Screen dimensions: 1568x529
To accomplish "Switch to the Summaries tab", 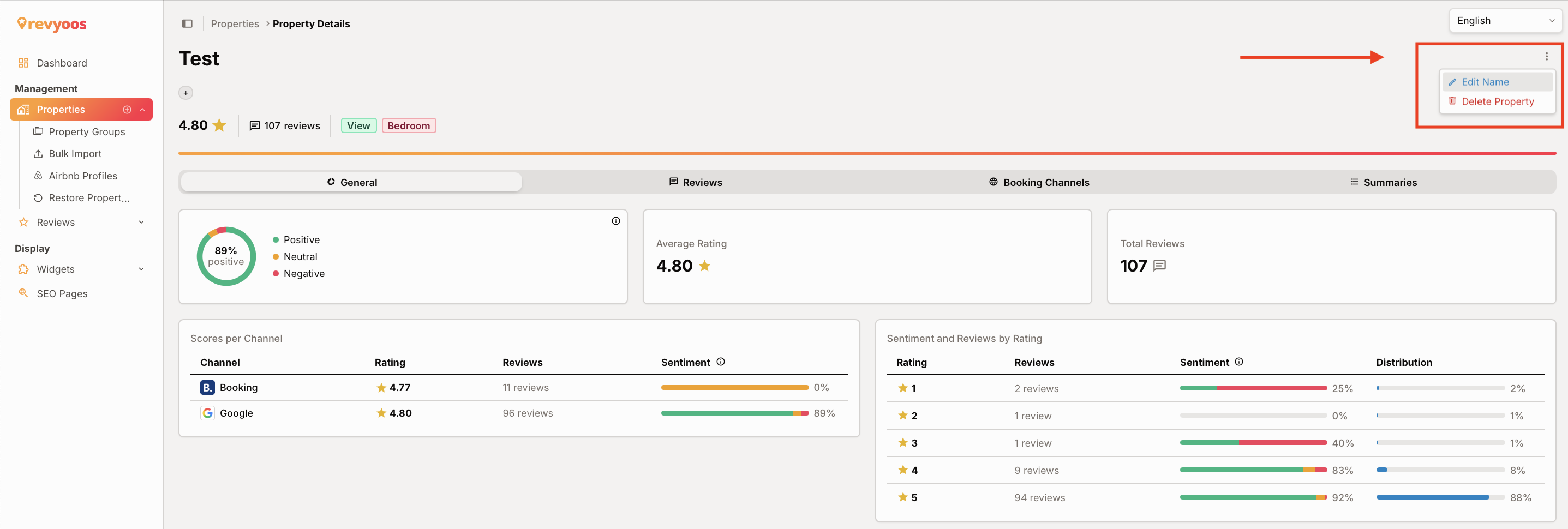I will coord(1383,182).
